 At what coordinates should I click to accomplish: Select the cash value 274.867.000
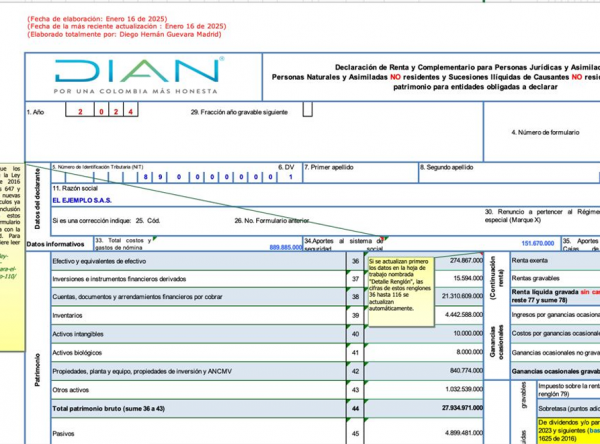point(466,260)
